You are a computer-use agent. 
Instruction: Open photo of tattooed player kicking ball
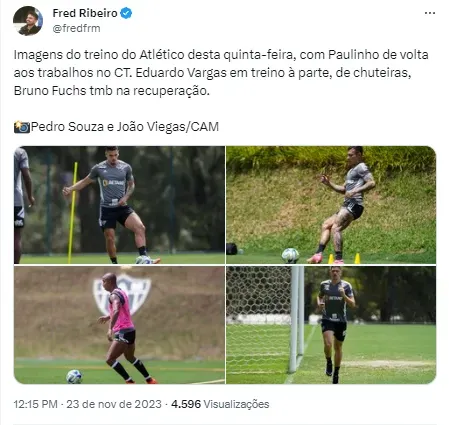(x=331, y=205)
